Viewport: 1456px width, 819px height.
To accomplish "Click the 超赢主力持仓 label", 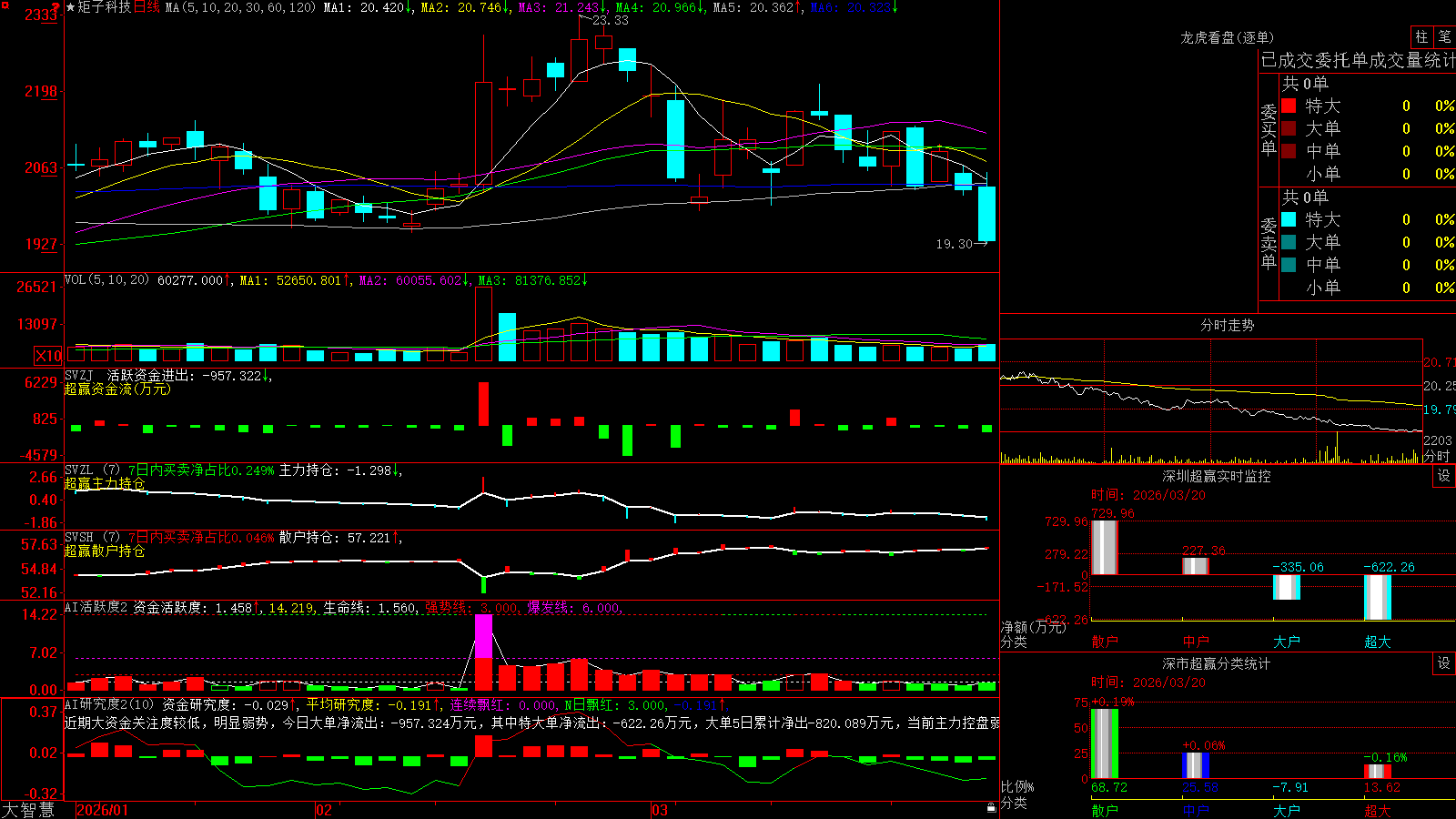I will tap(105, 483).
